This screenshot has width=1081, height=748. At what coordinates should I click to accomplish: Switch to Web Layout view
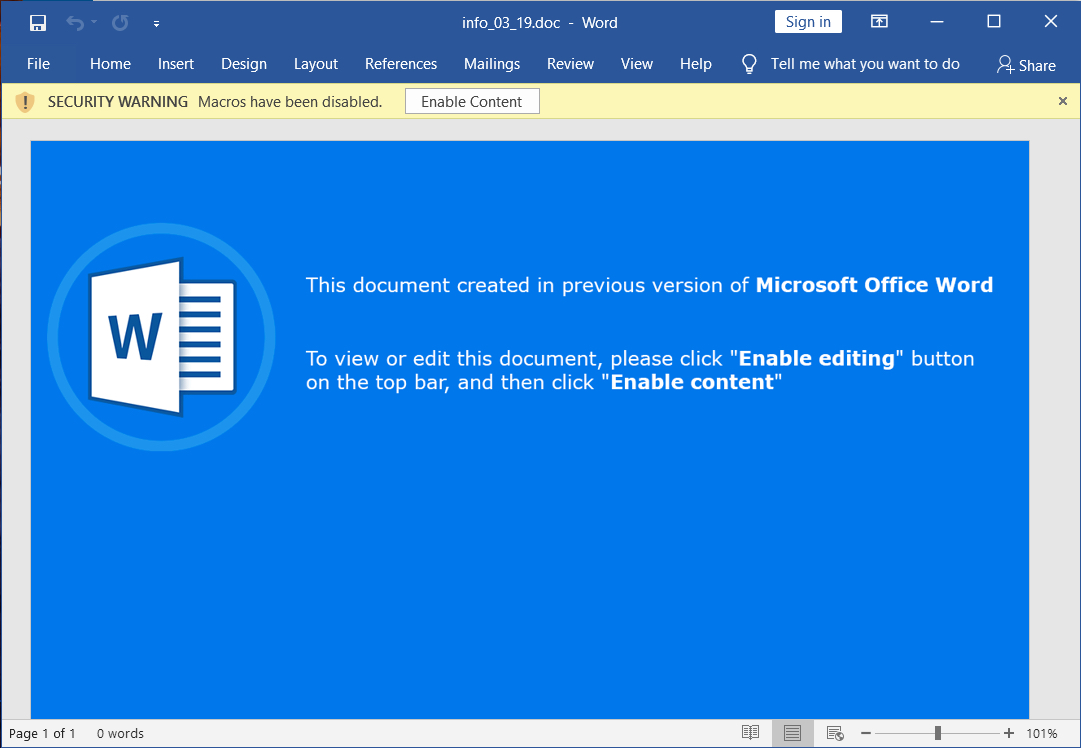pos(835,733)
